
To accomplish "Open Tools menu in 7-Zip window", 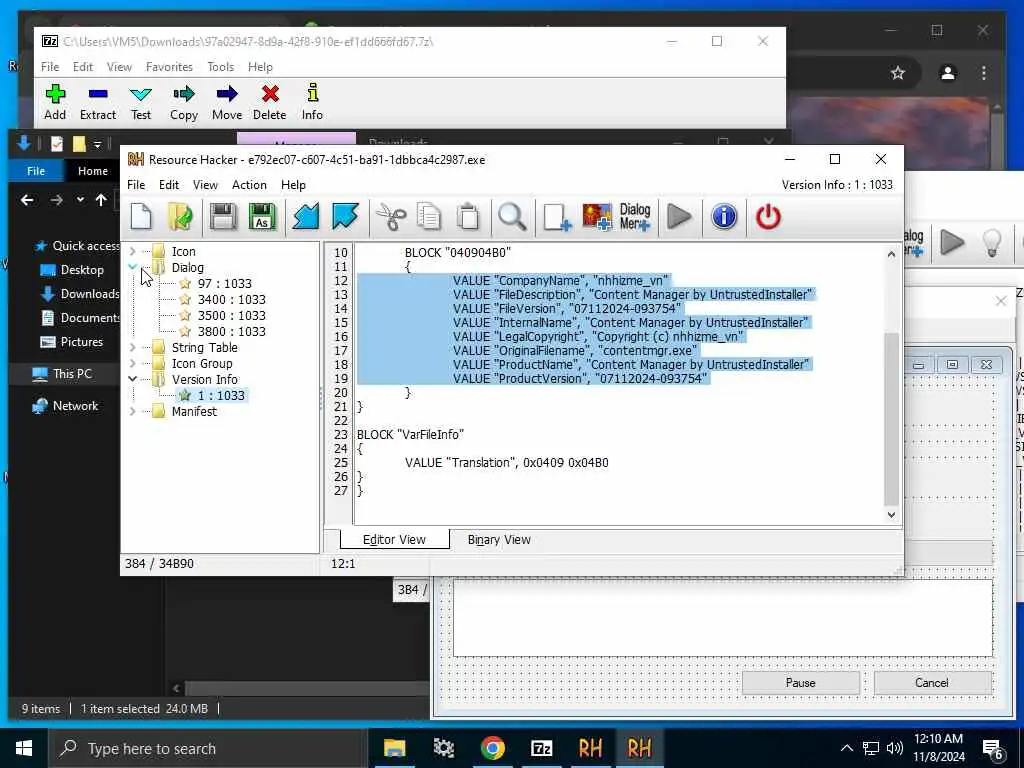I will click(221, 67).
